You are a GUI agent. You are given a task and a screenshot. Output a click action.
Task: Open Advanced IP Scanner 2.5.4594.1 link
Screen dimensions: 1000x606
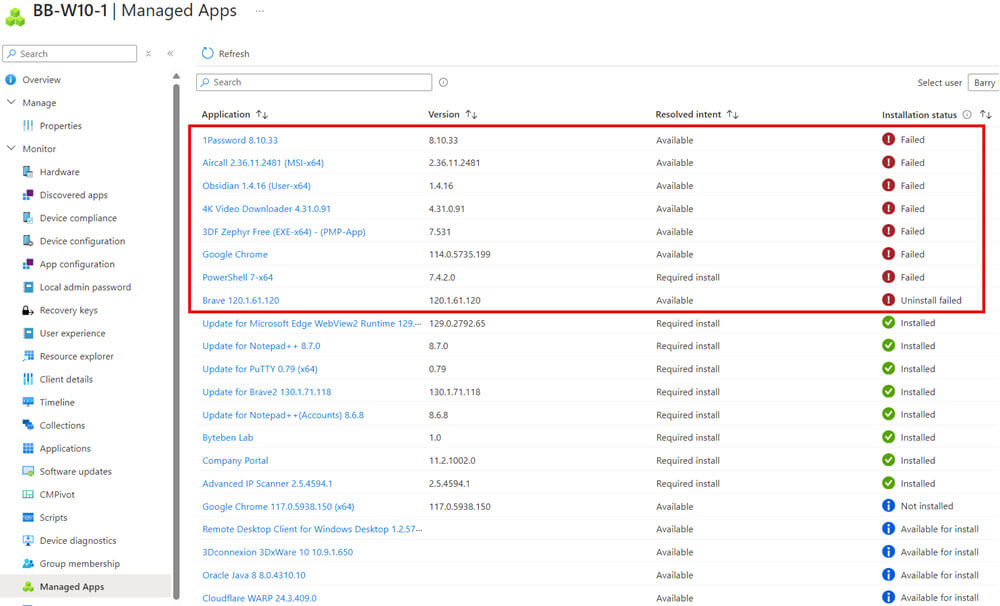pyautogui.click(x=267, y=484)
